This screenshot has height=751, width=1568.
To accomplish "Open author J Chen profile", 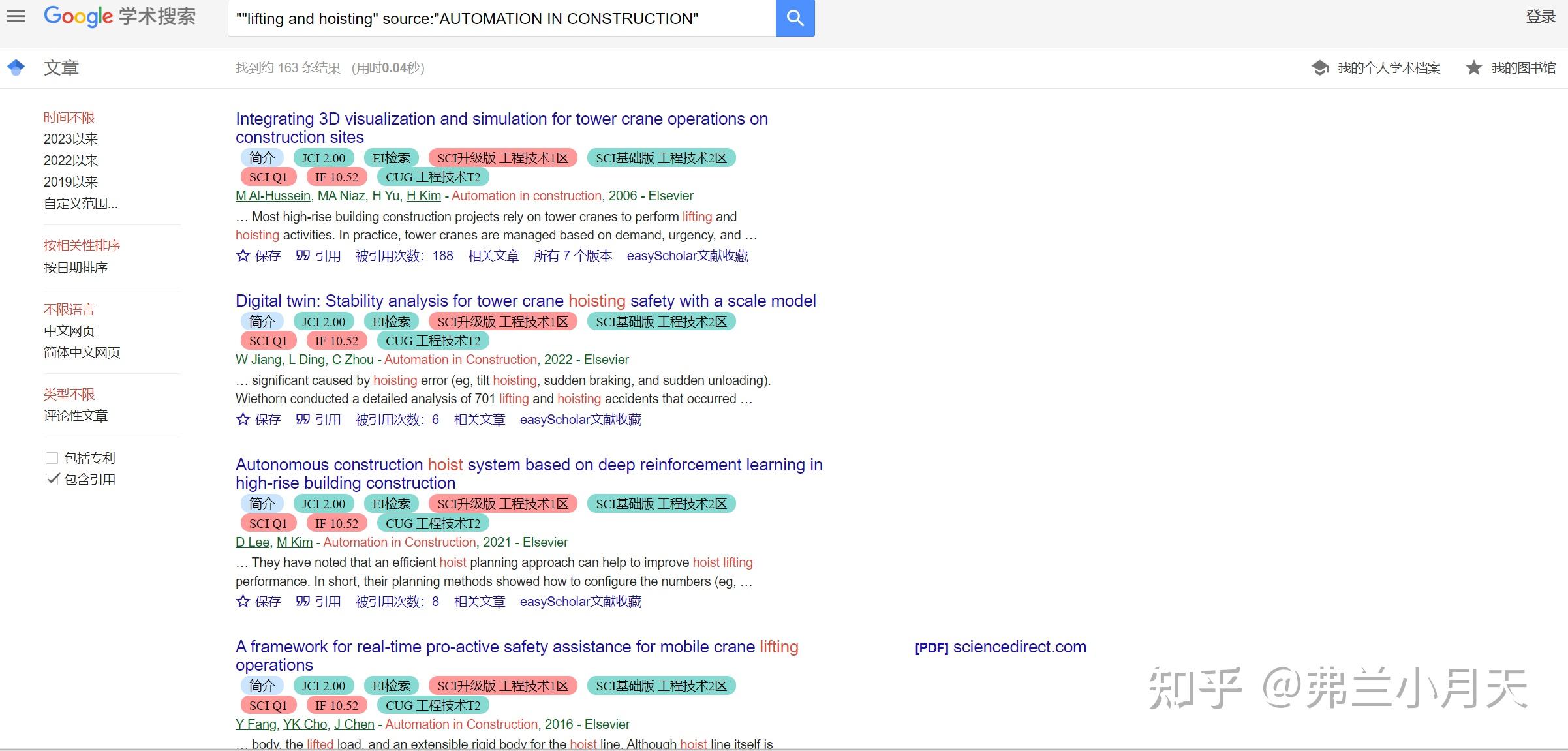I will [354, 724].
